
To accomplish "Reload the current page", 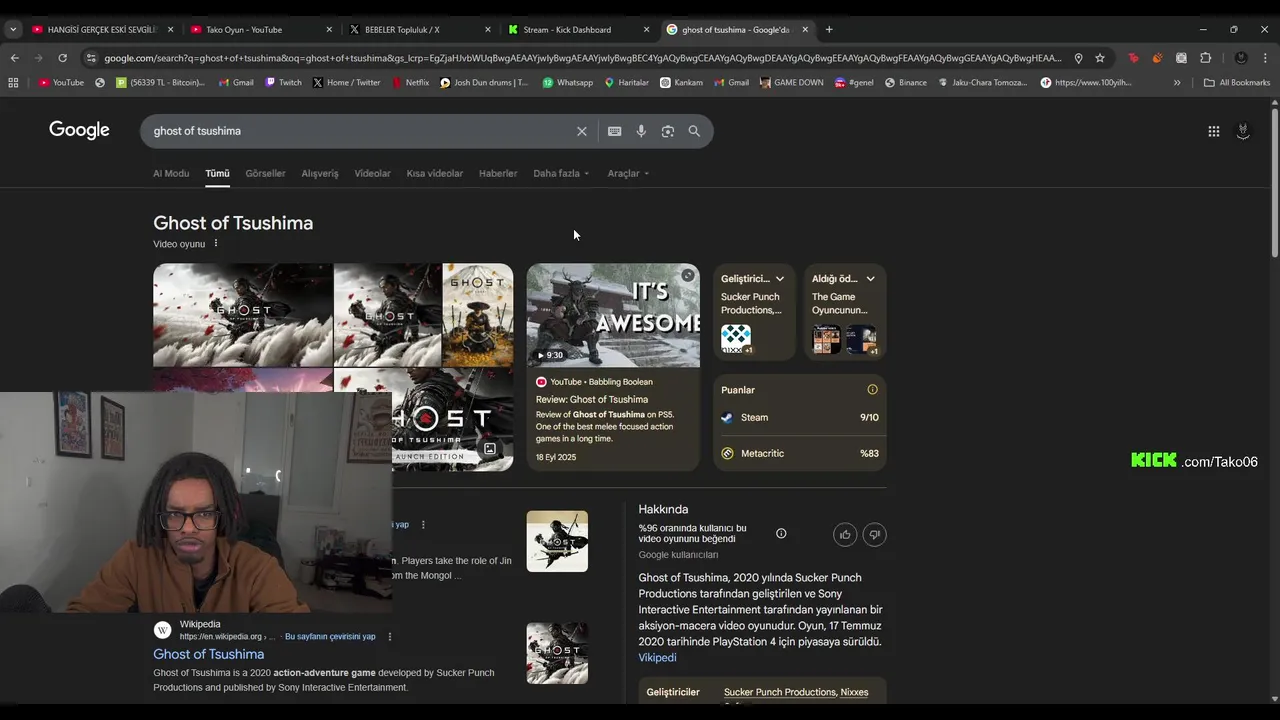I will (x=62, y=58).
